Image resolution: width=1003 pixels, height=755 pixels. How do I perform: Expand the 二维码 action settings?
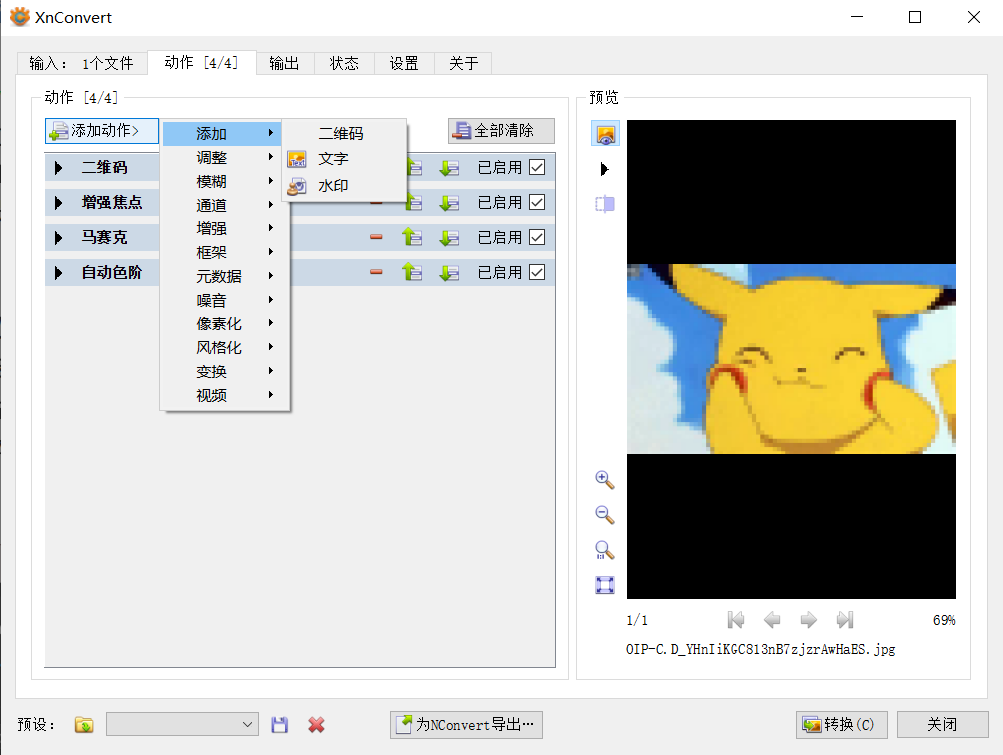tap(59, 168)
